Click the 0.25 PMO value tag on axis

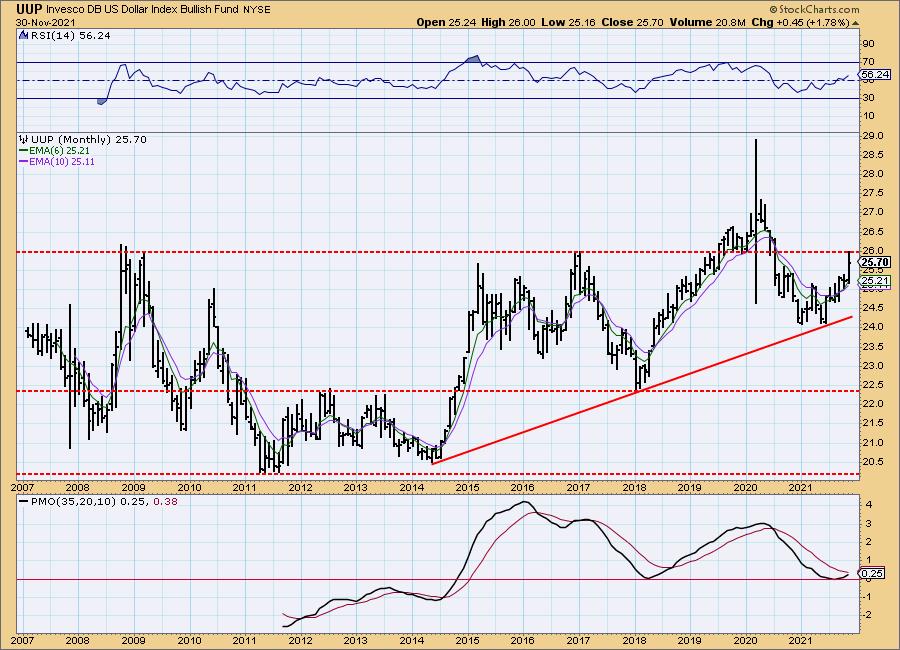pos(872,573)
